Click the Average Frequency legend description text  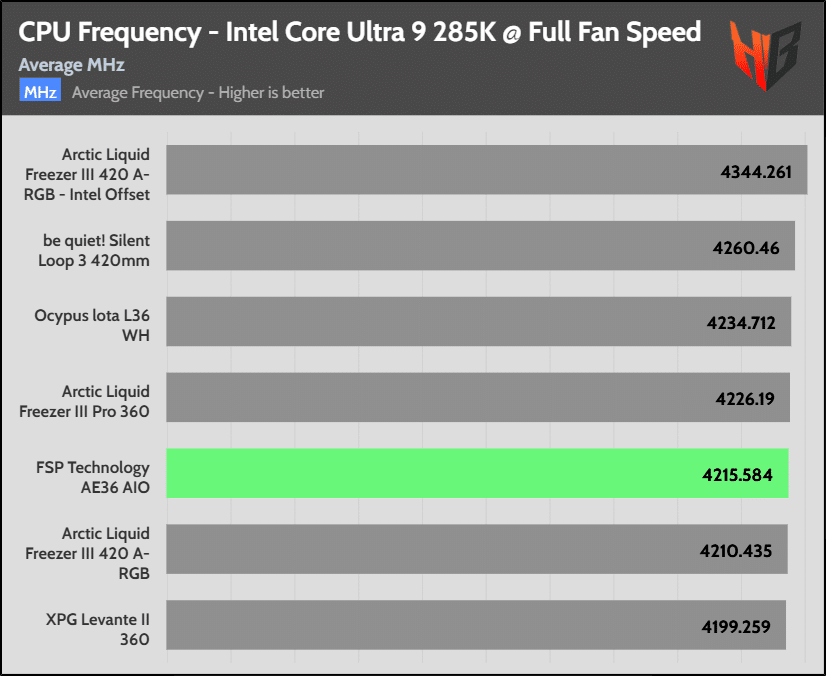pos(198,93)
